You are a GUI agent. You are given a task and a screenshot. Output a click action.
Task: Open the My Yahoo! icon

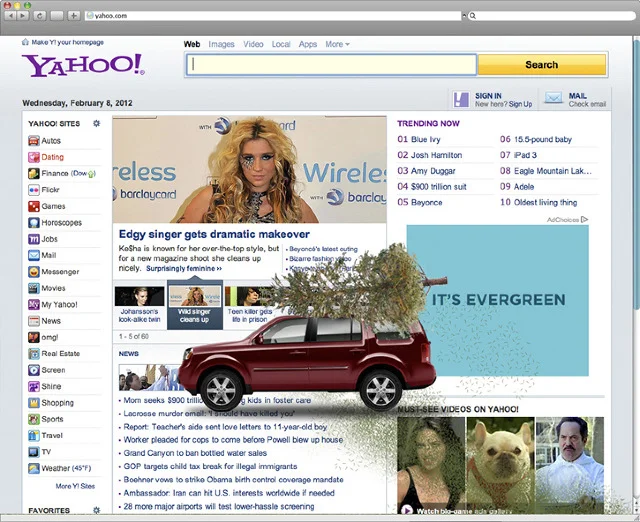pos(34,304)
